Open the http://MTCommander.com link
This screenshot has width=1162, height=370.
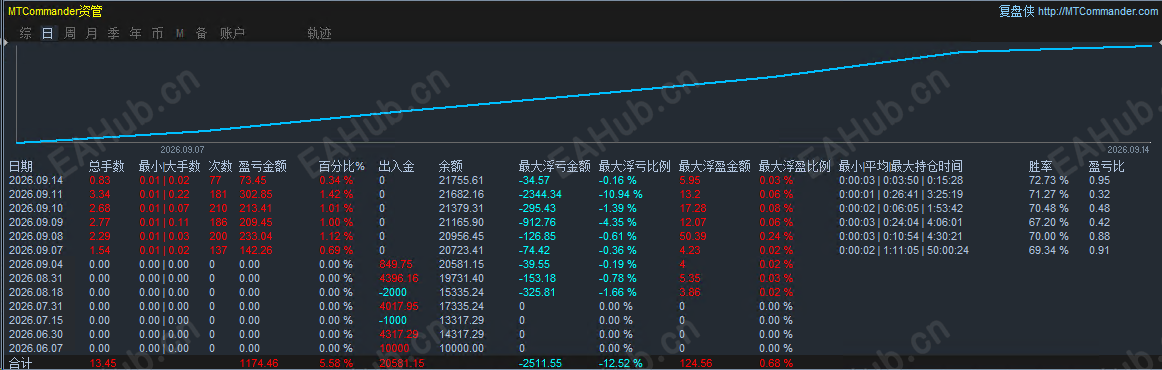point(1097,11)
